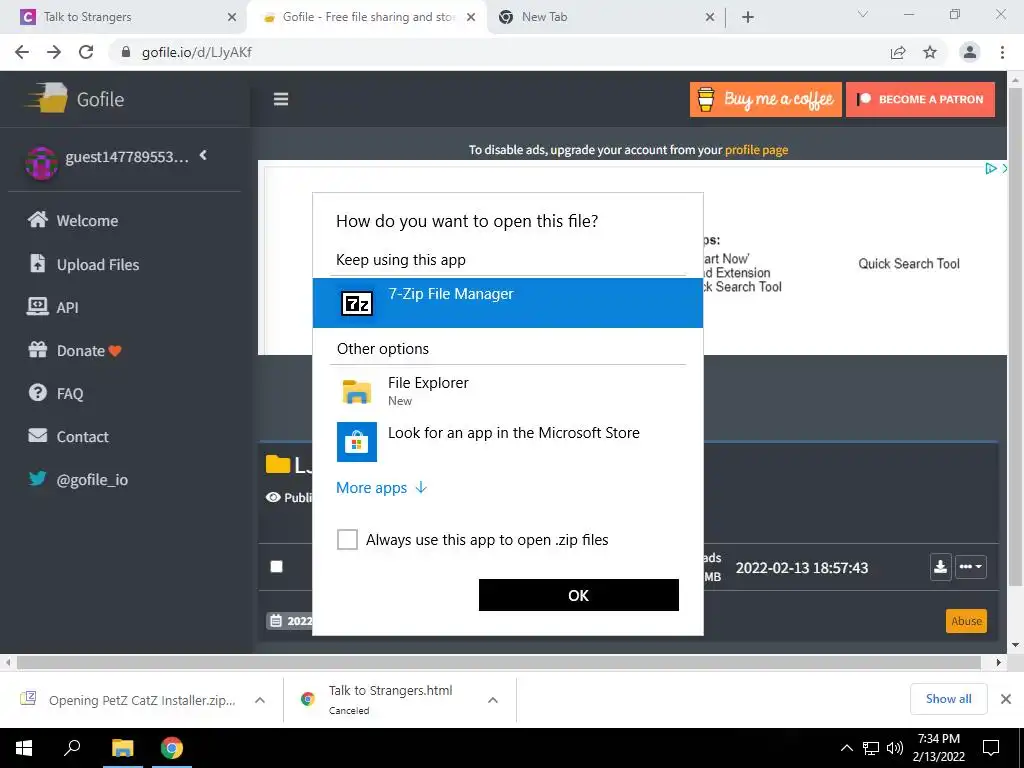Open File Explorer from taskbar
This screenshot has height=768, width=1024.
click(122, 748)
